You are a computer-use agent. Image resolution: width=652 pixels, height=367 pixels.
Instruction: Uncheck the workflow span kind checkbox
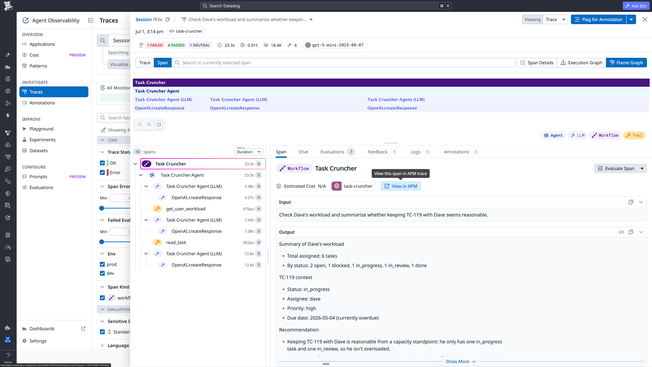pos(102,298)
